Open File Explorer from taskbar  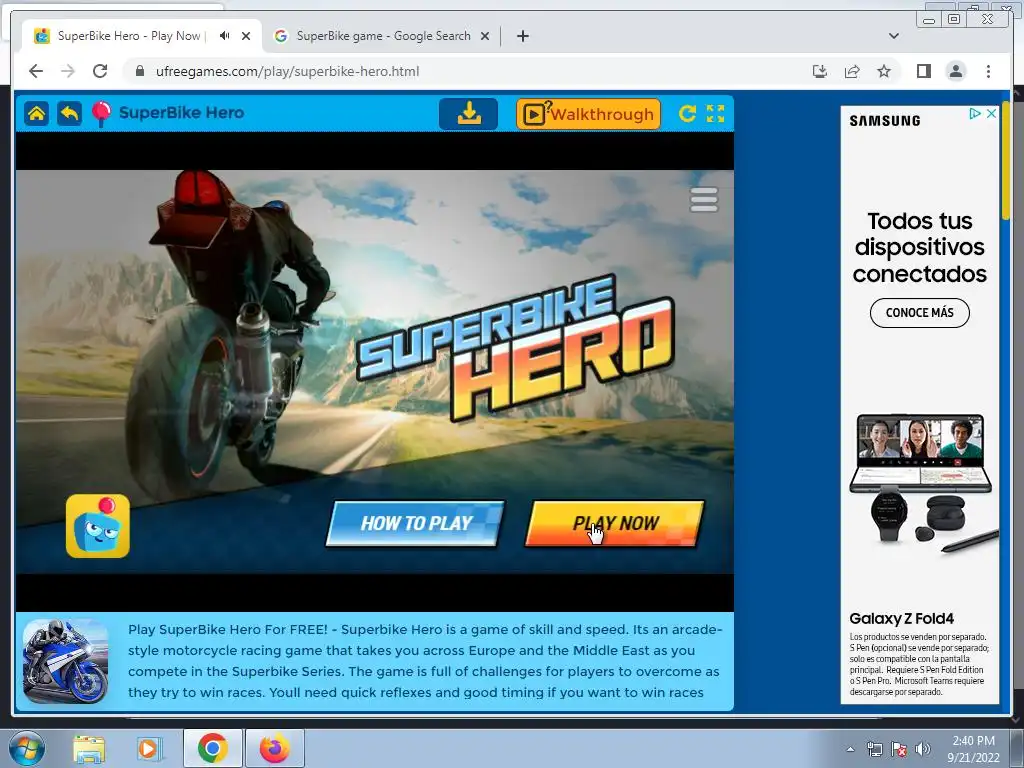coord(89,748)
